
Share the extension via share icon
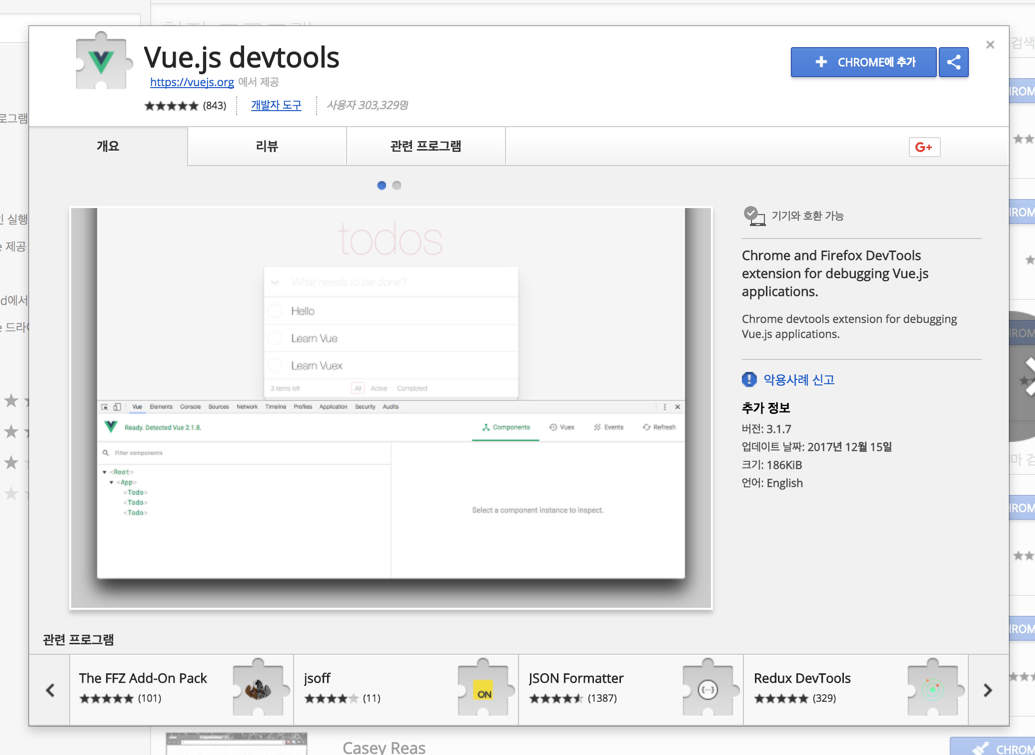[953, 62]
